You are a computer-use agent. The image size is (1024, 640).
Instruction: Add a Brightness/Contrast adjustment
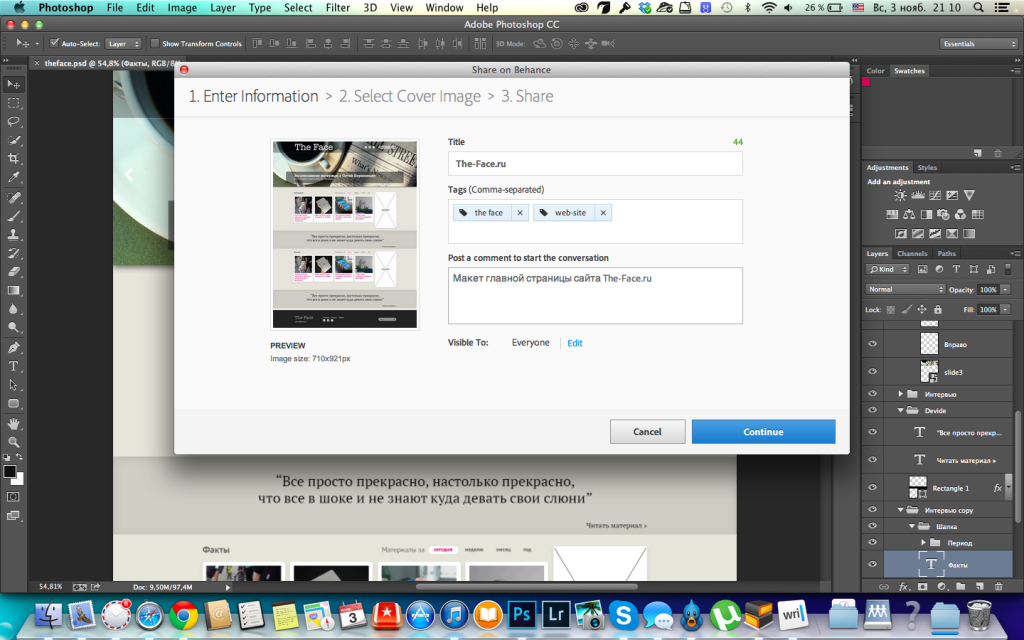coord(900,195)
